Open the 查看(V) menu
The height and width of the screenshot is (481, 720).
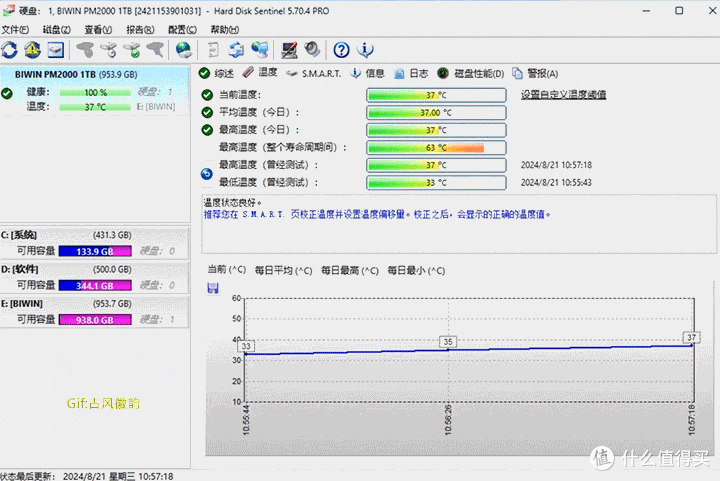tap(98, 29)
